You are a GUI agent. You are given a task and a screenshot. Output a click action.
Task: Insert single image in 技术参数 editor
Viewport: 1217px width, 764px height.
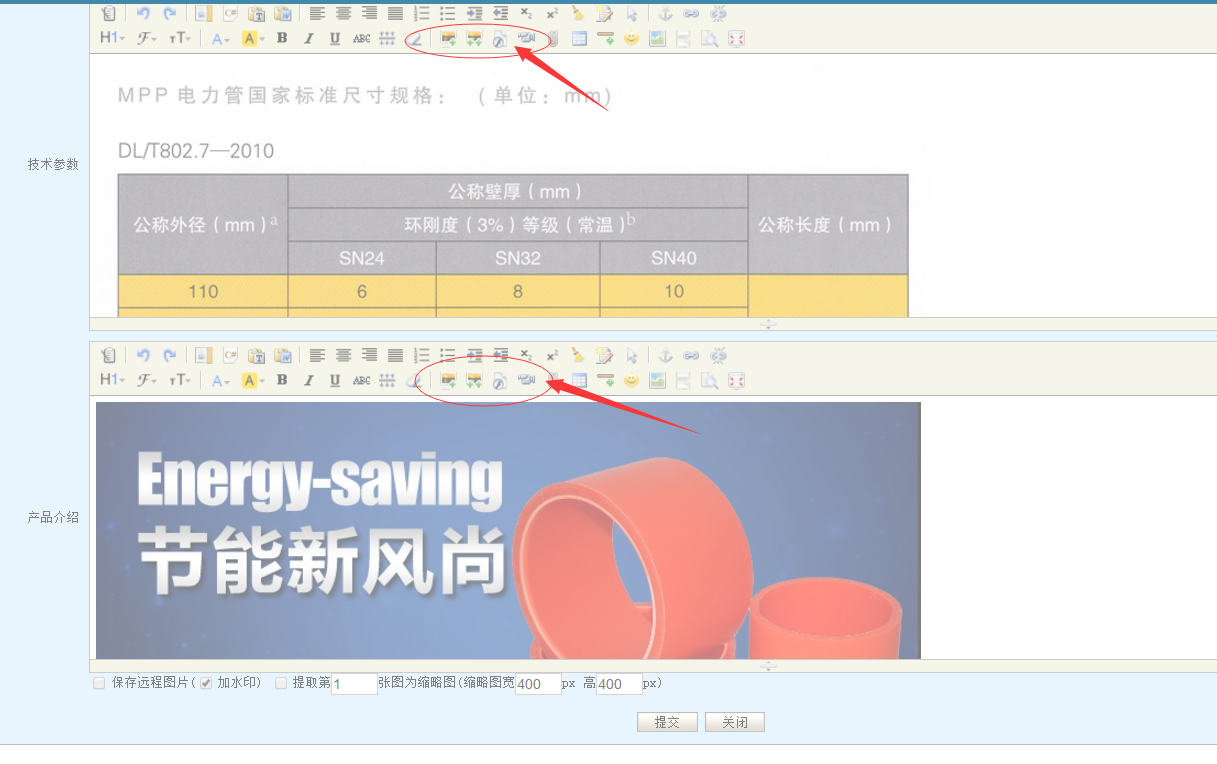pyautogui.click(x=448, y=39)
